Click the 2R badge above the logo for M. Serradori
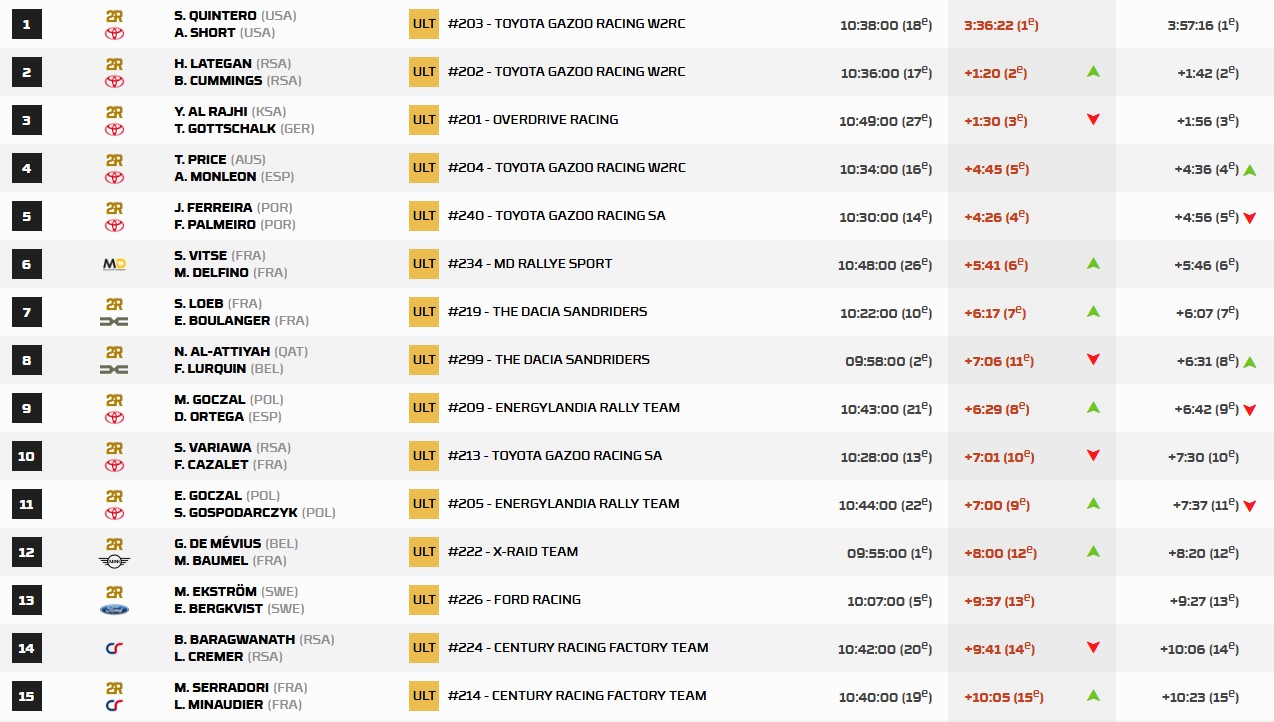Screen dimensions: 1274x722 (x=114, y=688)
